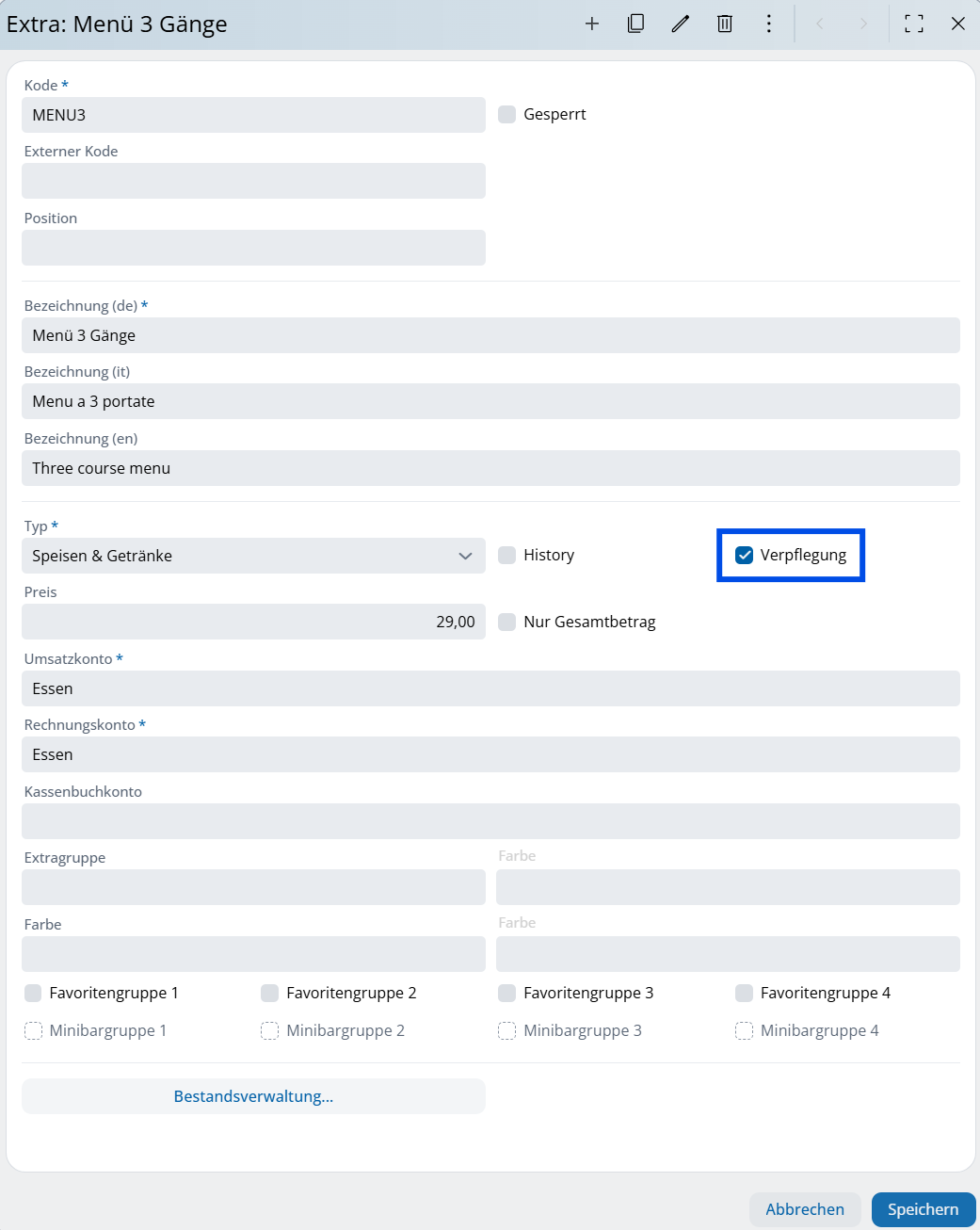Viewport: 980px width, 1230px height.
Task: Click the plus icon to add new extra
Action: pyautogui.click(x=592, y=24)
